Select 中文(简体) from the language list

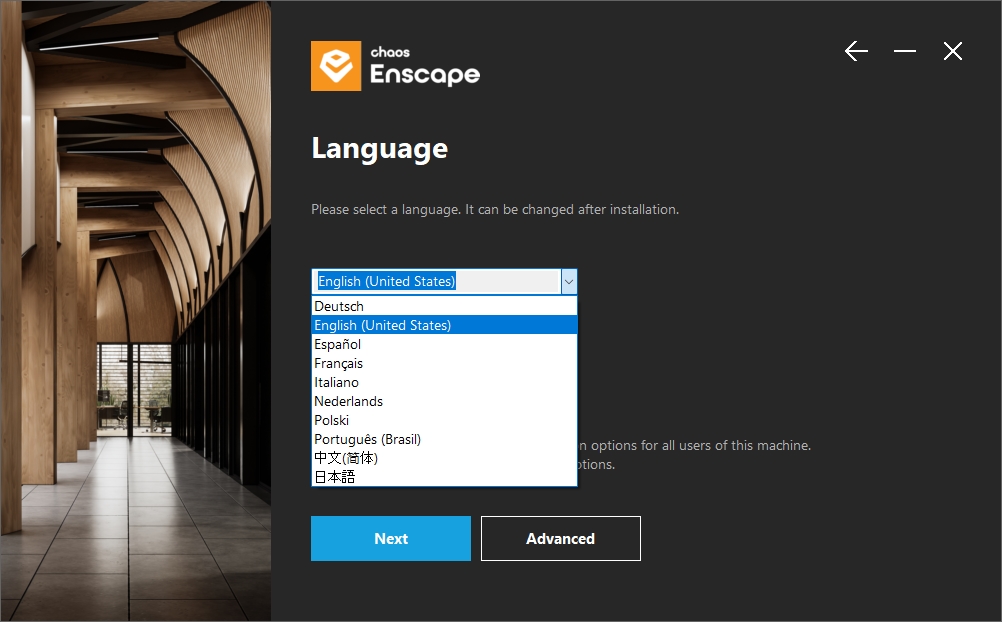(x=444, y=458)
